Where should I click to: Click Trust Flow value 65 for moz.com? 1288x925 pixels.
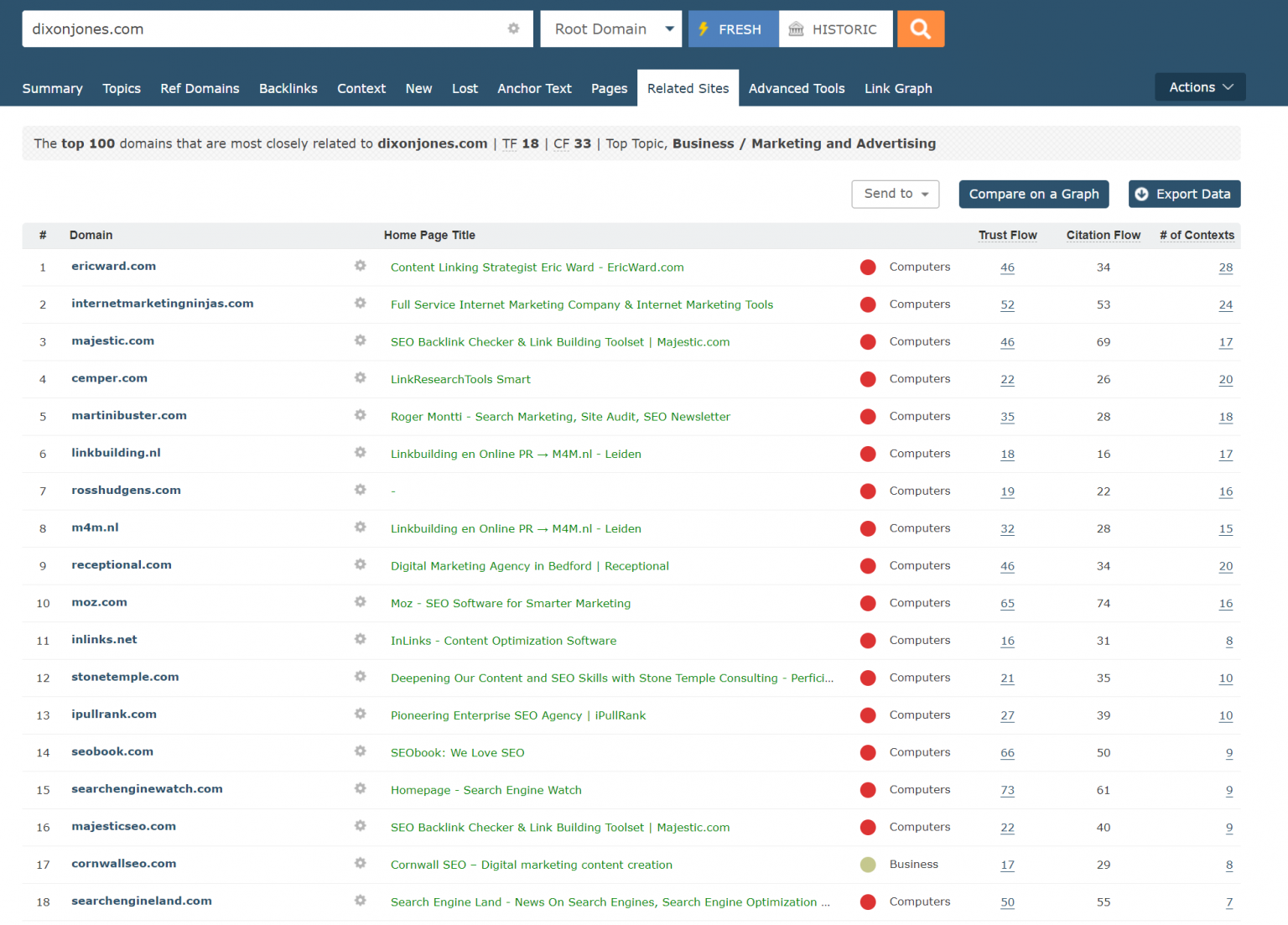coord(1007,603)
